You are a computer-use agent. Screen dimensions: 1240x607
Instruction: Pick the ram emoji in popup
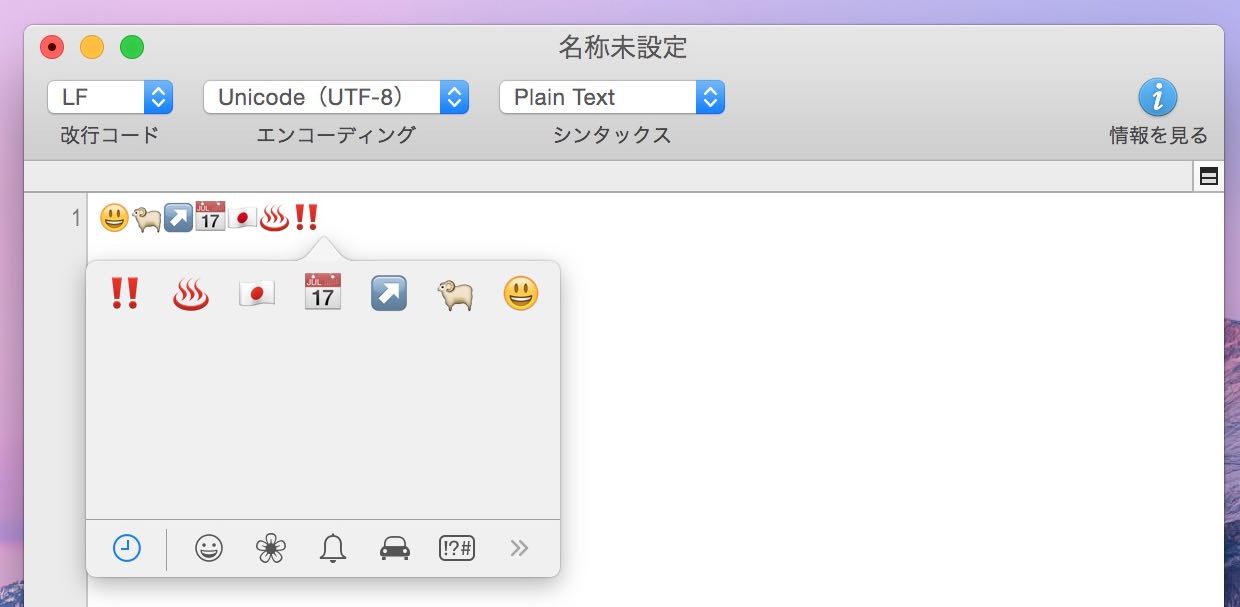click(455, 294)
